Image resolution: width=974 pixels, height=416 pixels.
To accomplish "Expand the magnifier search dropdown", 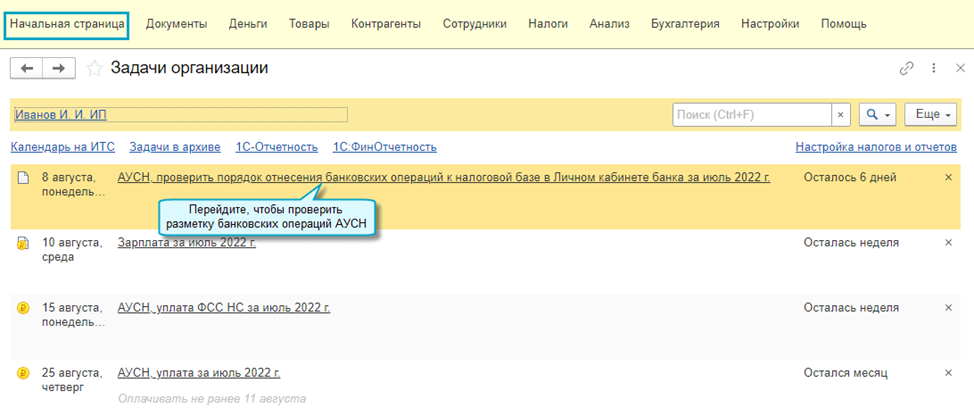I will 878,115.
